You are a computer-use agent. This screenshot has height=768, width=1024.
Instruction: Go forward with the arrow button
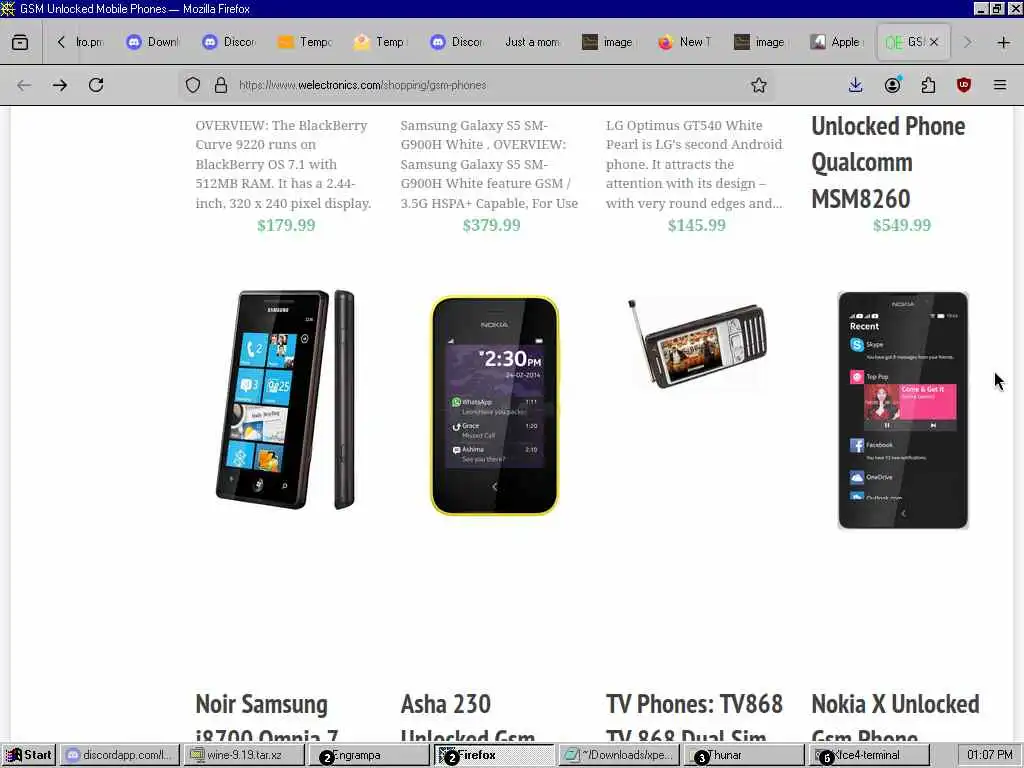pyautogui.click(x=60, y=85)
